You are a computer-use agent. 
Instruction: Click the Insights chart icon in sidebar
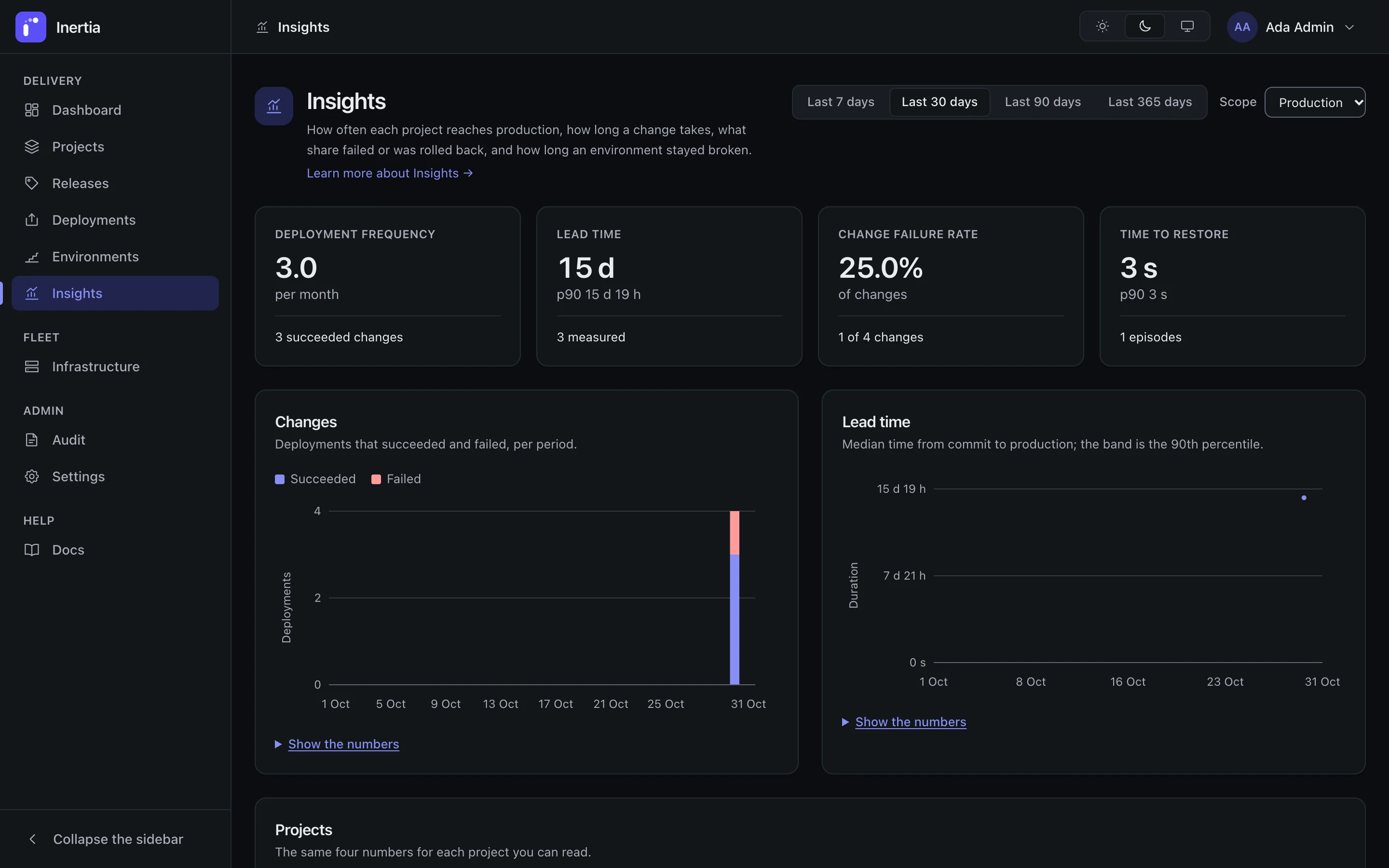point(31,293)
